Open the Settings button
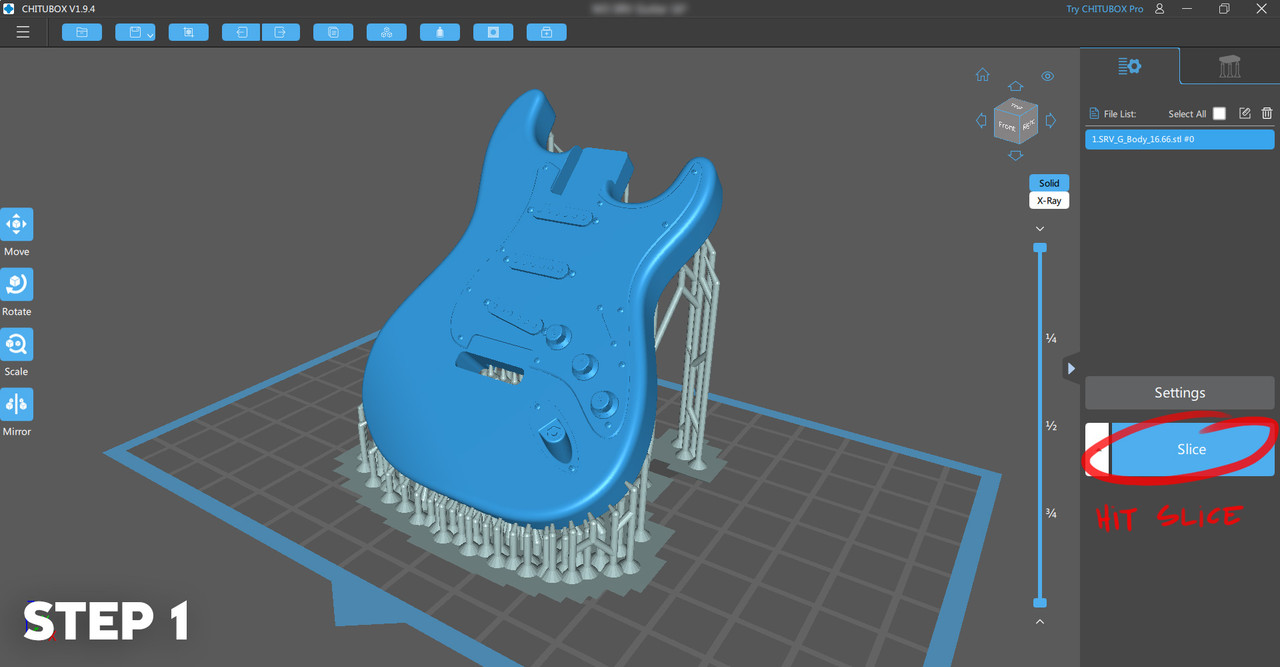1280x667 pixels. coord(1179,393)
